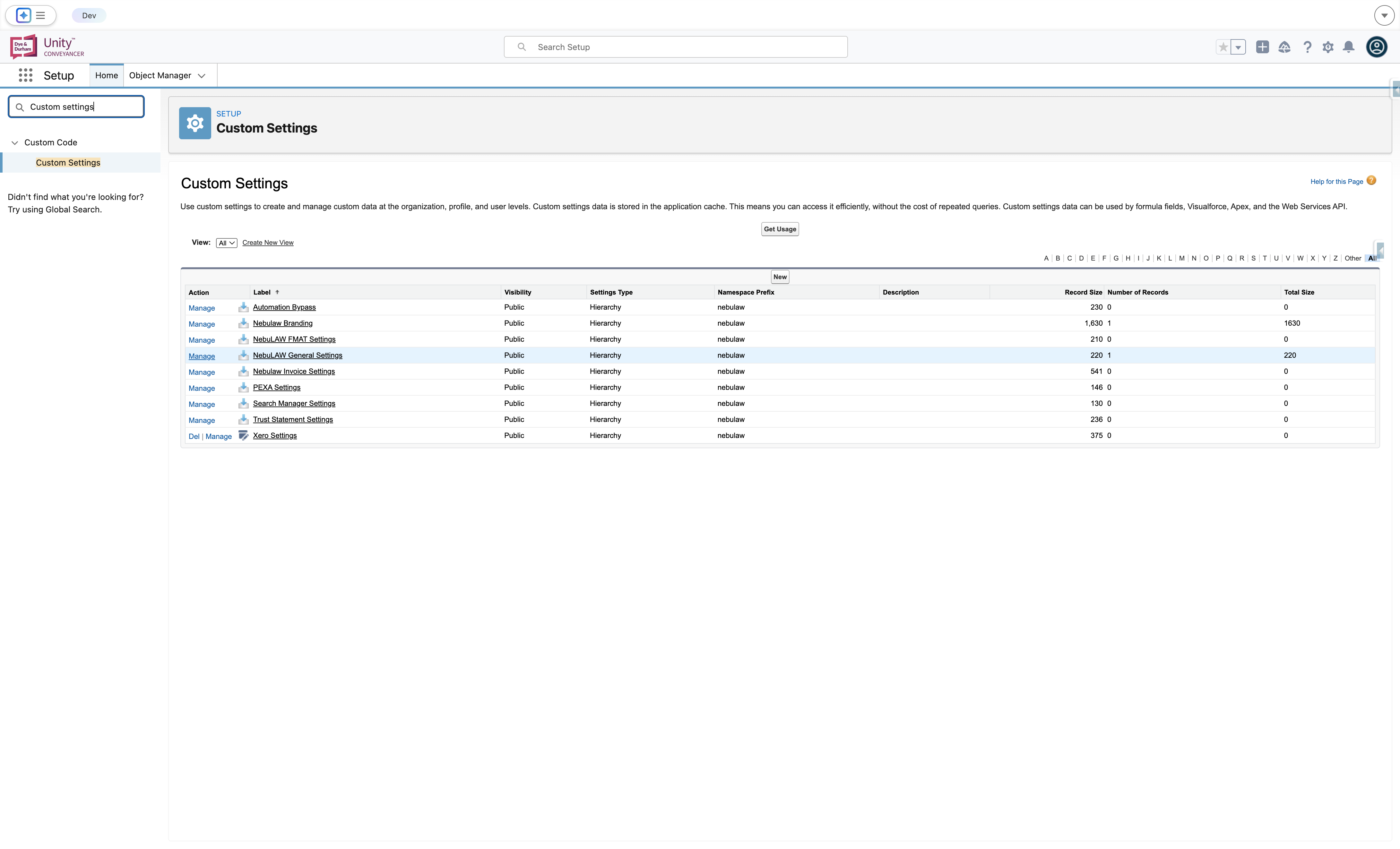
Task: Click the Custom Settings gear header icon
Action: coord(195,123)
